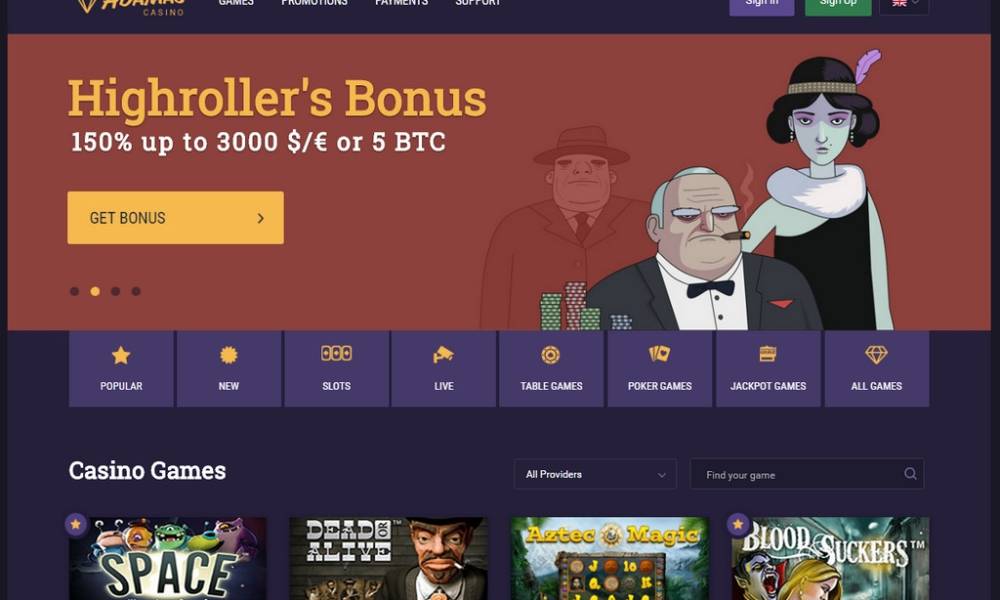1000x600 pixels.
Task: Click the search magnifier icon
Action: click(910, 474)
